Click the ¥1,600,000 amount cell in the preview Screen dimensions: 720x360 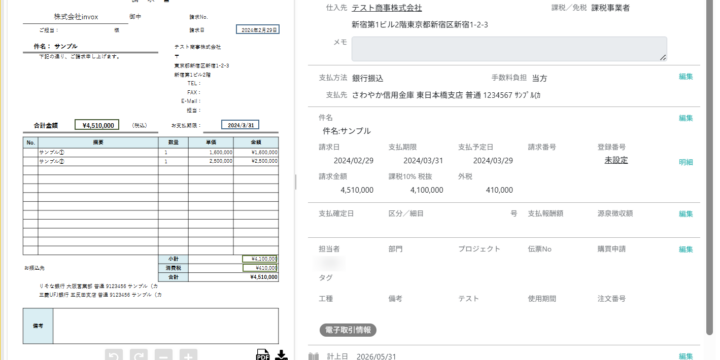click(256, 152)
